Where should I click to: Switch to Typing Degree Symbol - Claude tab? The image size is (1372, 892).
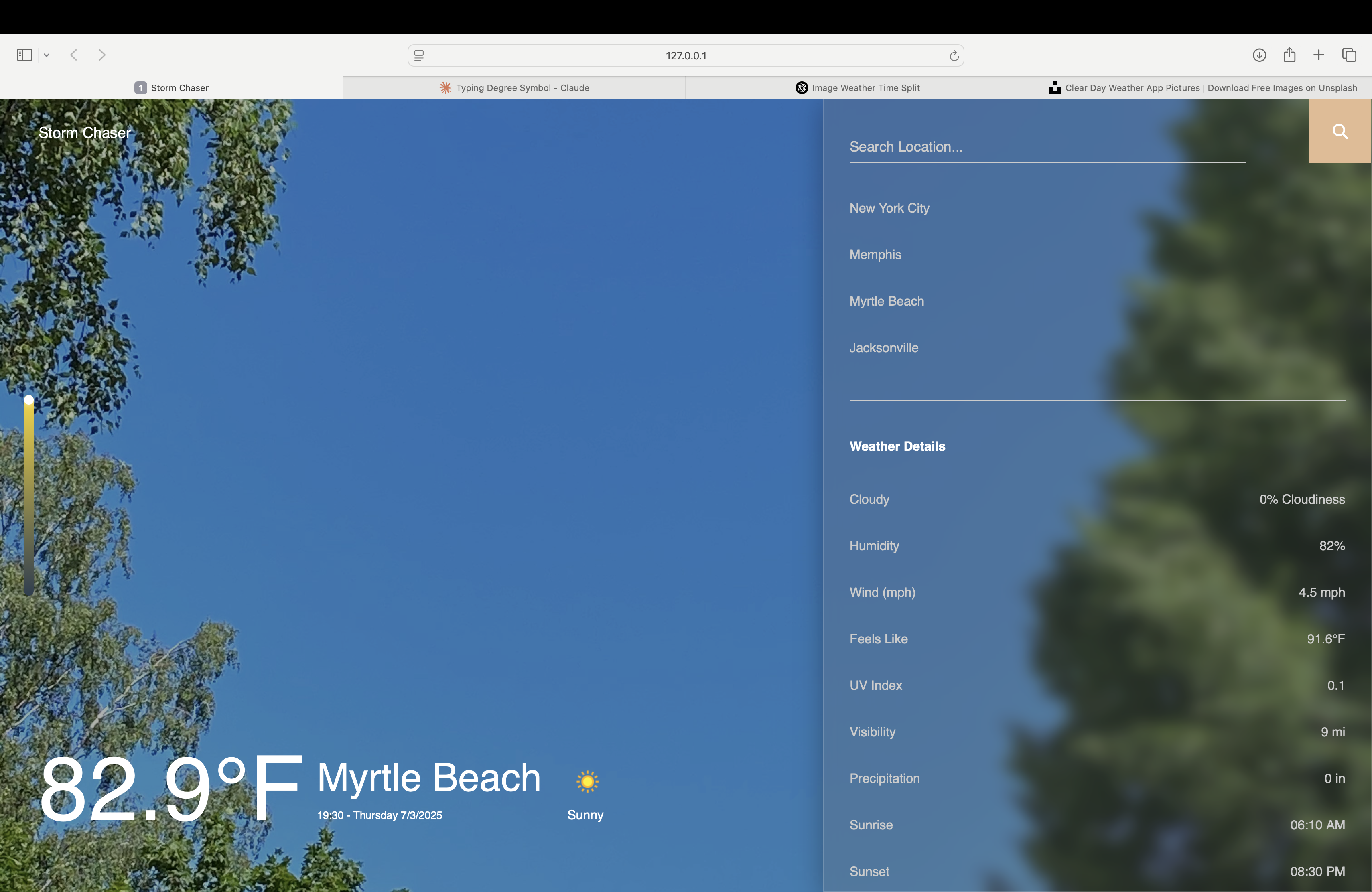point(514,87)
